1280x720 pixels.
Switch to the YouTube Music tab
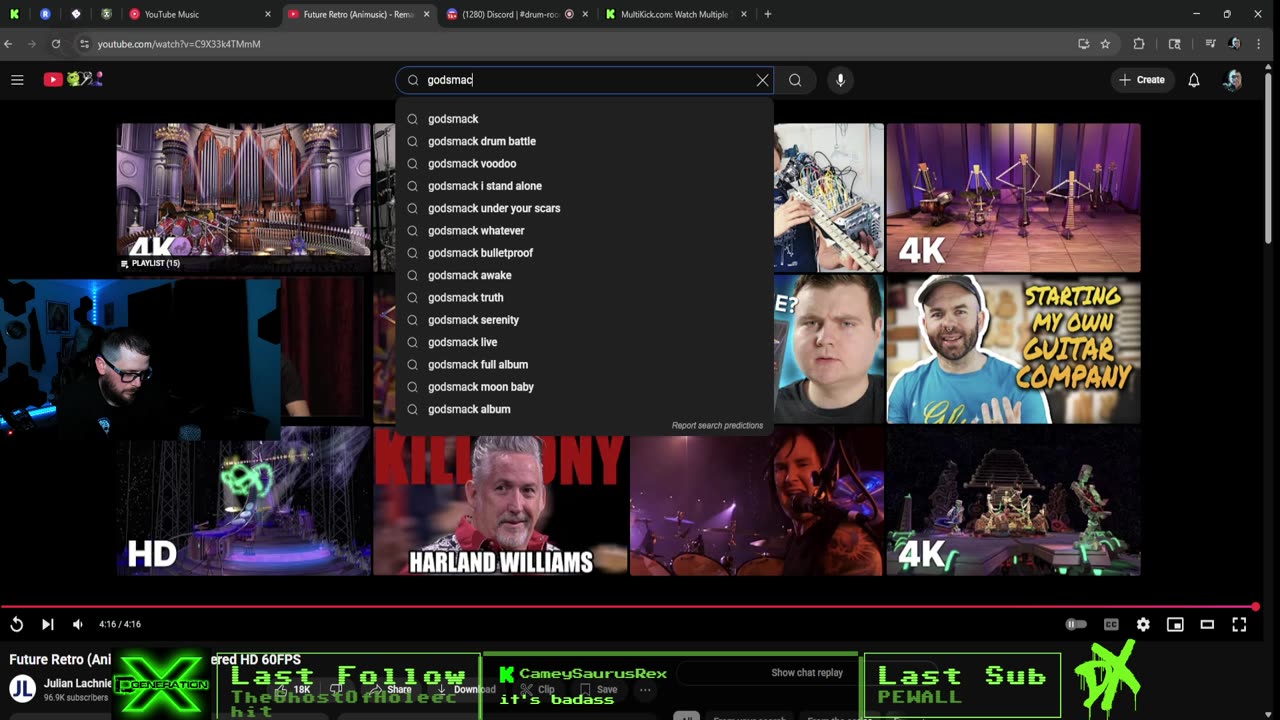pos(198,14)
